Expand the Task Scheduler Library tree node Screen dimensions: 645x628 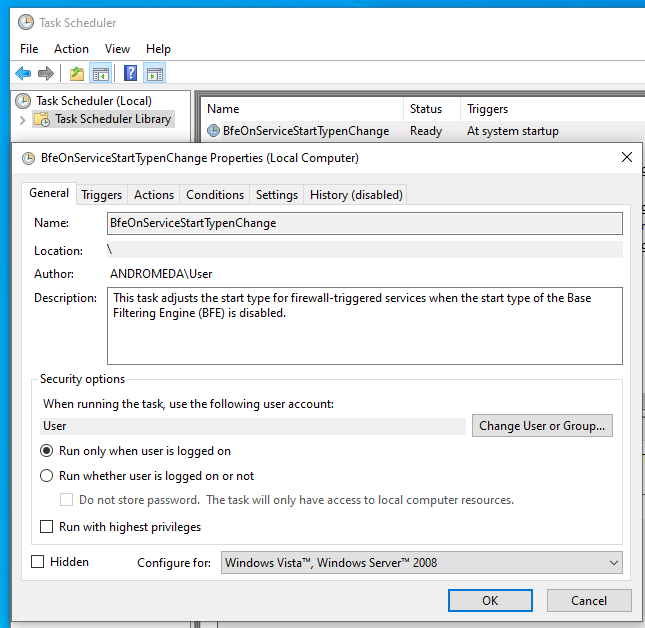click(23, 120)
